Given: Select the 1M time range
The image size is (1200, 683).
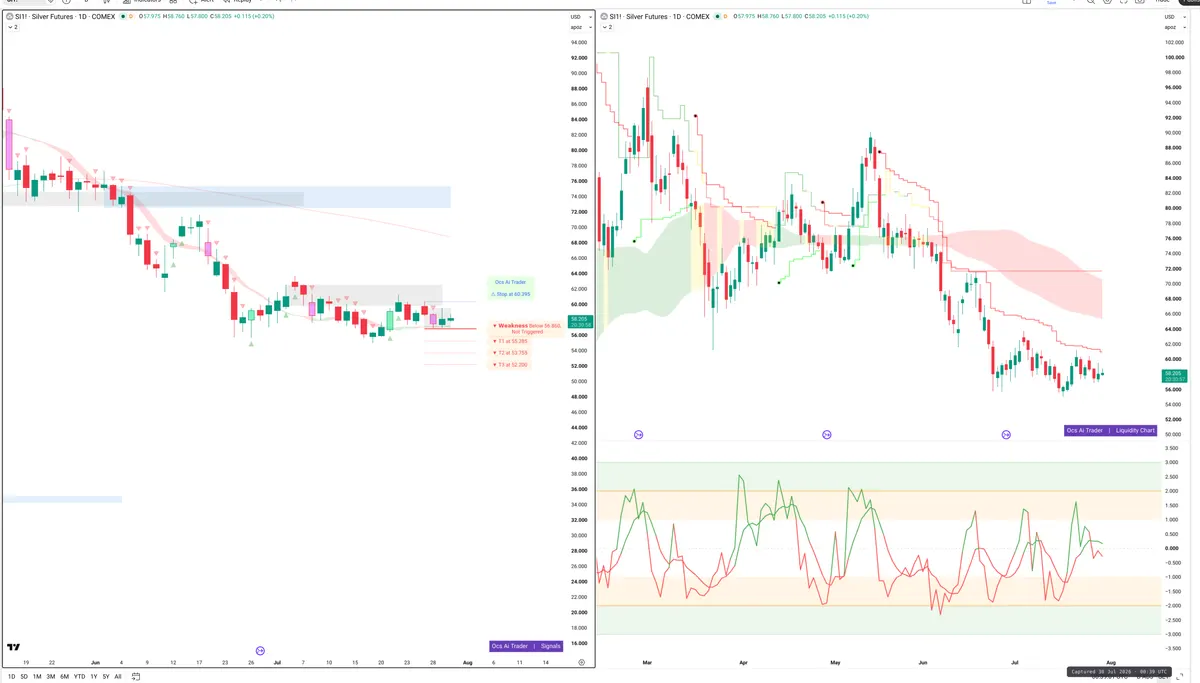Looking at the screenshot, I should (x=37, y=677).
